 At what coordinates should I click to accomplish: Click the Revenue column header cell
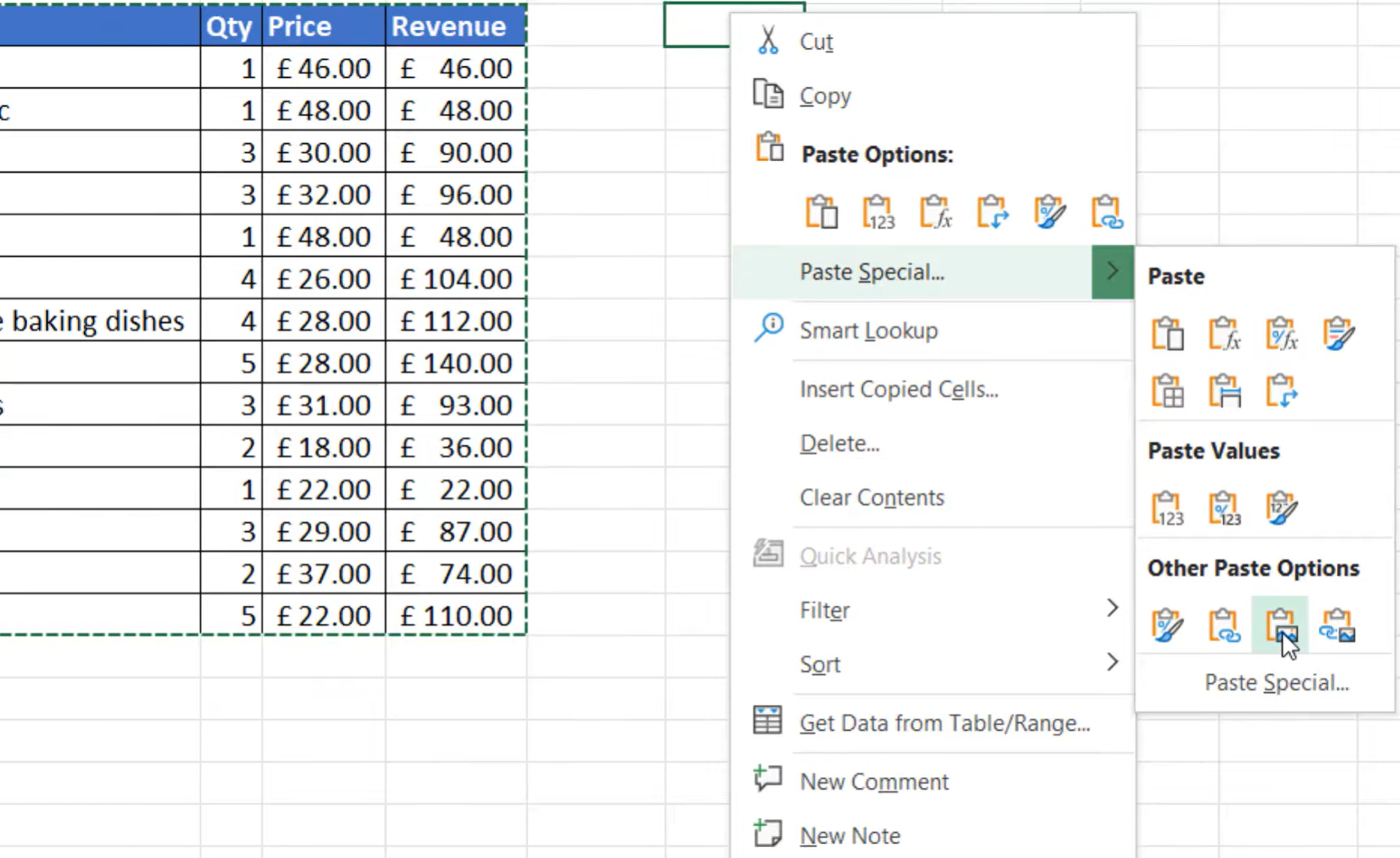[x=456, y=26]
